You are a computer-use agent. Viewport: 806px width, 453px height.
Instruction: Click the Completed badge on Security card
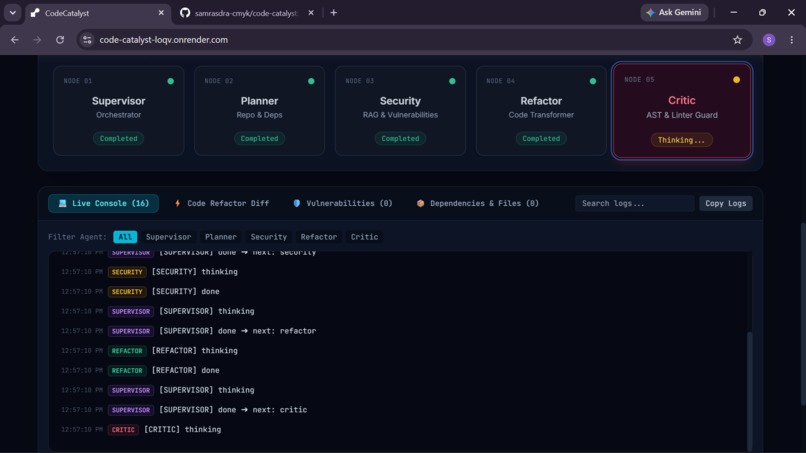pos(400,138)
